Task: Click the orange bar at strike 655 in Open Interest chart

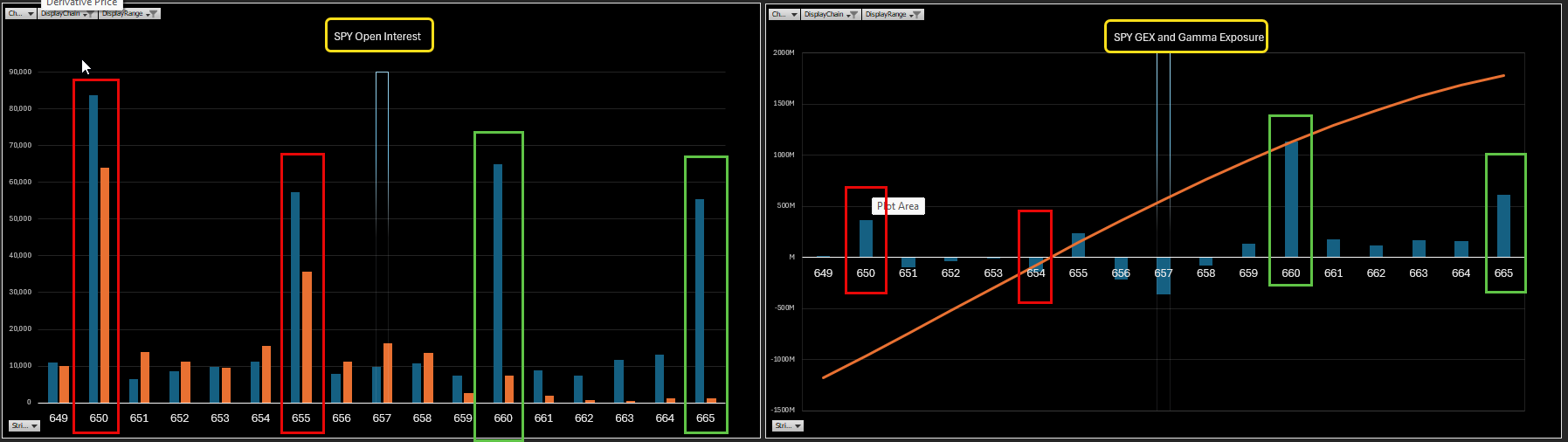Action: click(307, 337)
